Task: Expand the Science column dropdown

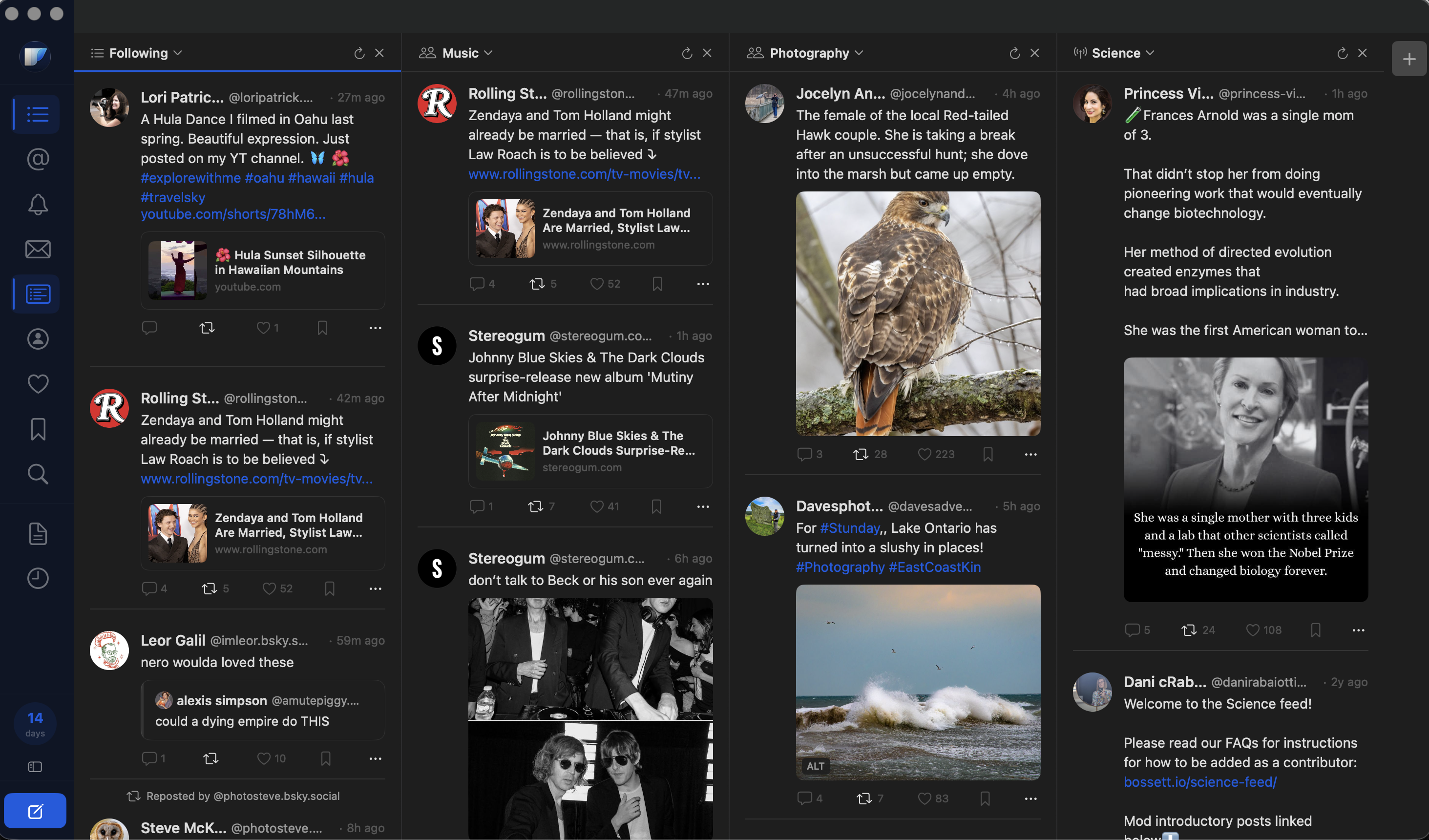Action: click(1150, 53)
